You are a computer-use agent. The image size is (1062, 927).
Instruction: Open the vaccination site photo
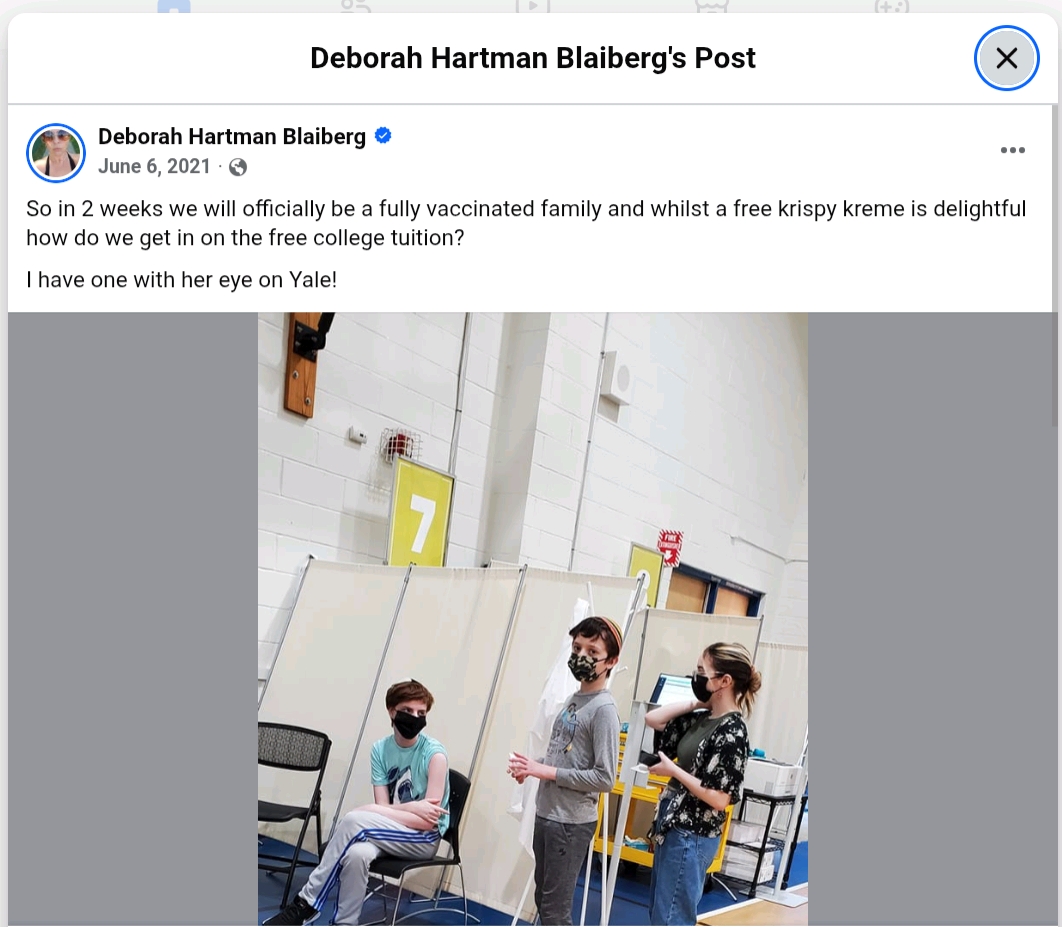coord(533,619)
